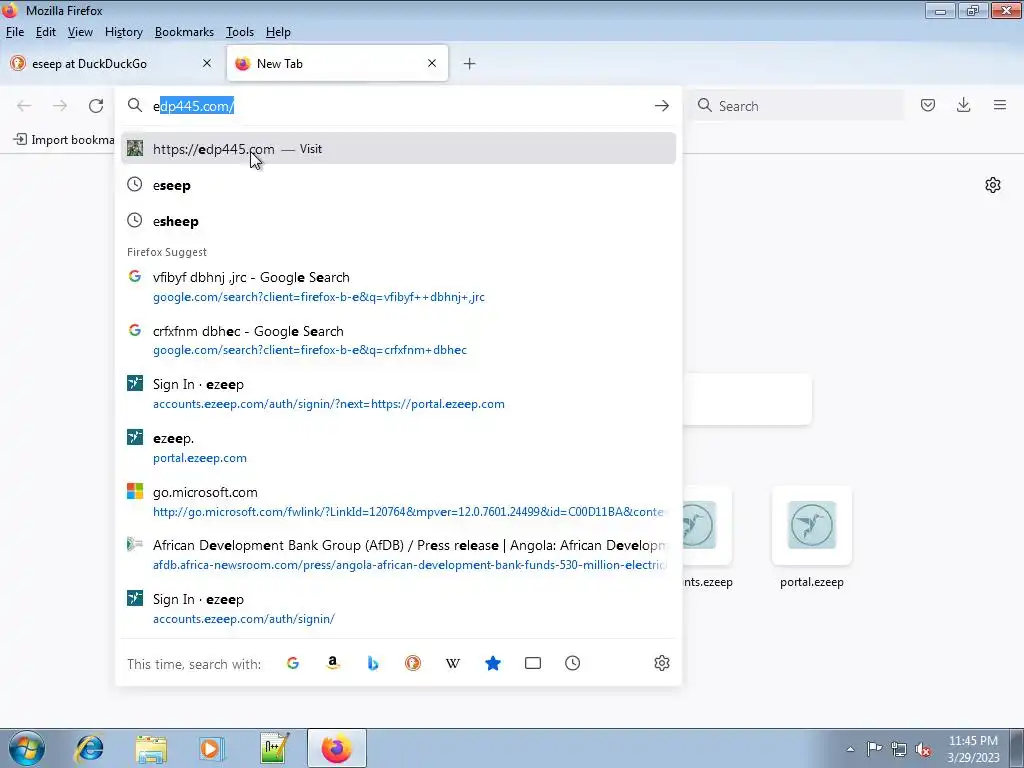Switch to eseep at DuckDuckGo tab

(x=111, y=63)
